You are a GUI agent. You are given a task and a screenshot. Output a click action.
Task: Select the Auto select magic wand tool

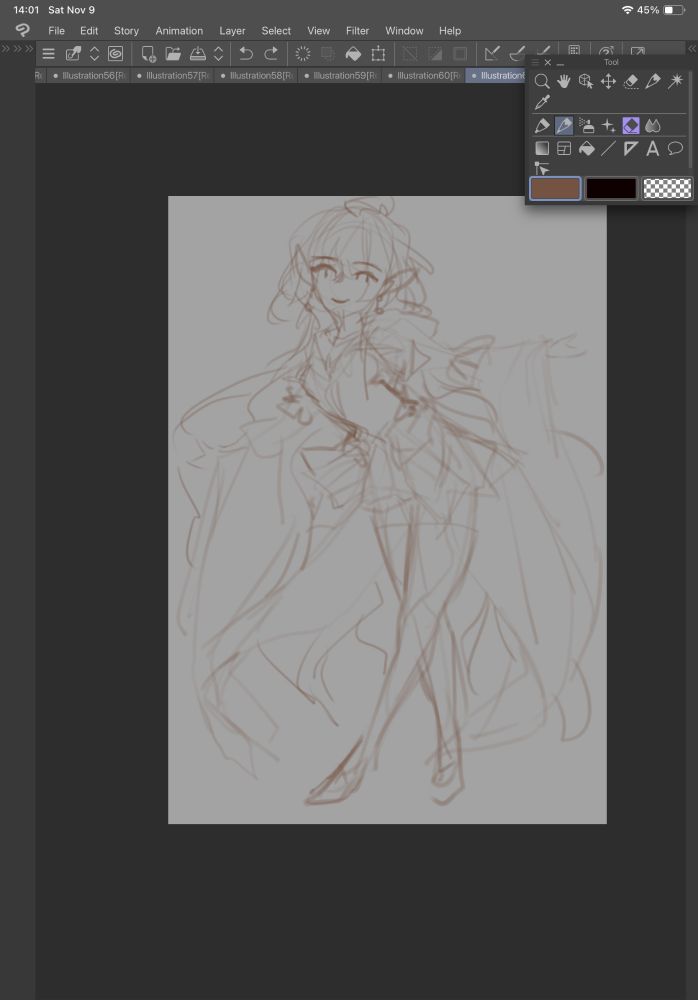tap(675, 81)
